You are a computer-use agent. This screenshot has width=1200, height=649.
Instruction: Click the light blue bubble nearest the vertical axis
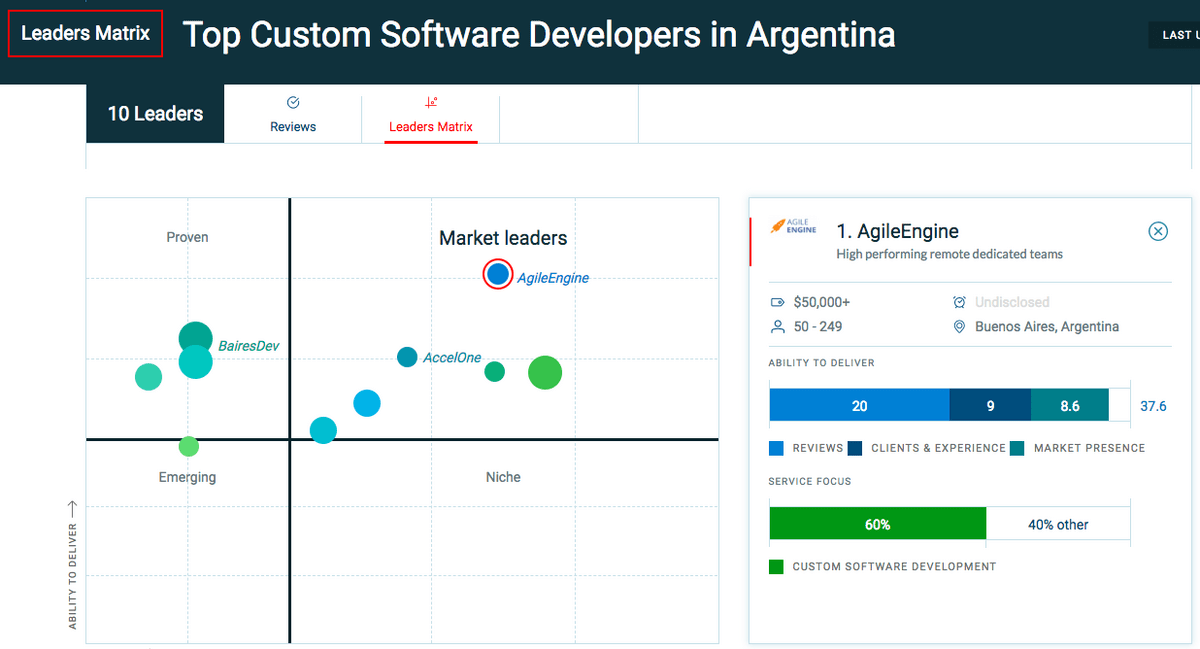tap(323, 430)
